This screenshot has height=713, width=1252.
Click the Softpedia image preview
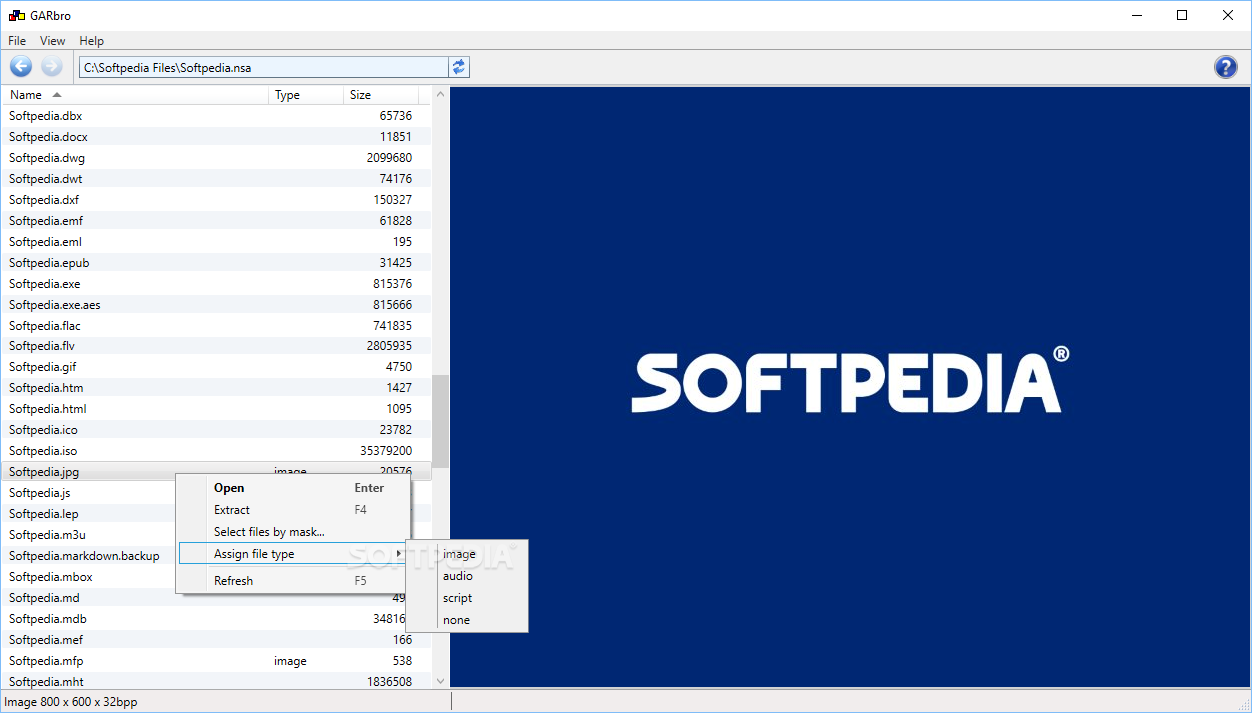click(850, 387)
